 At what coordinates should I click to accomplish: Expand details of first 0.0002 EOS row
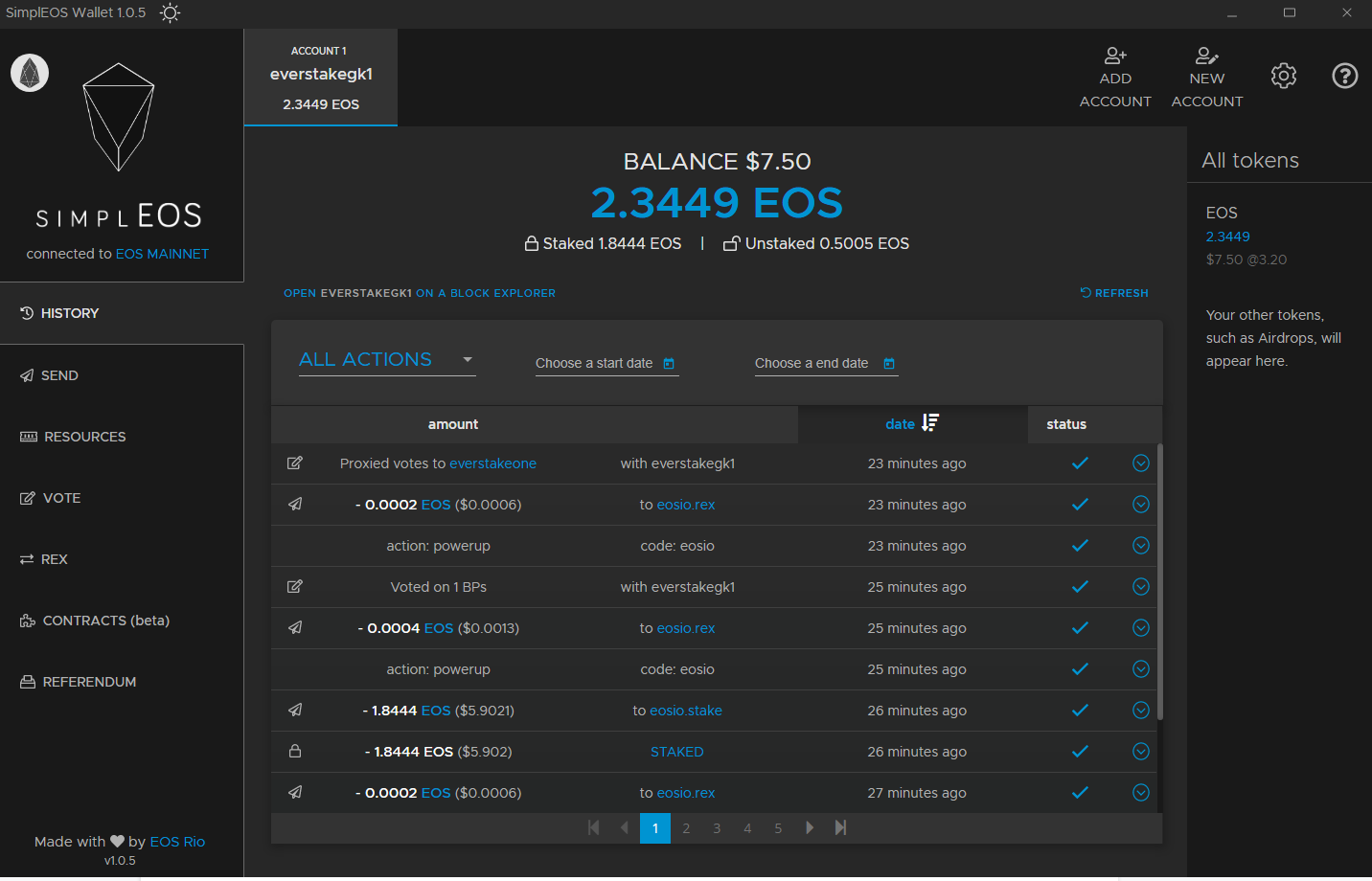[1140, 505]
